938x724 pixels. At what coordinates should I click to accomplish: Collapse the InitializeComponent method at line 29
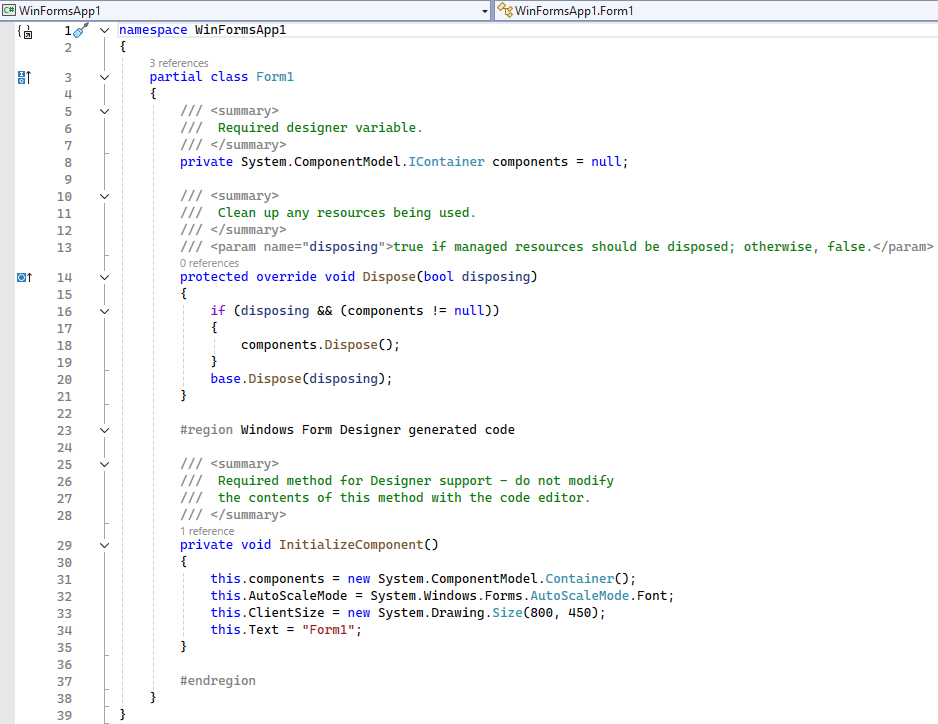[105, 545]
